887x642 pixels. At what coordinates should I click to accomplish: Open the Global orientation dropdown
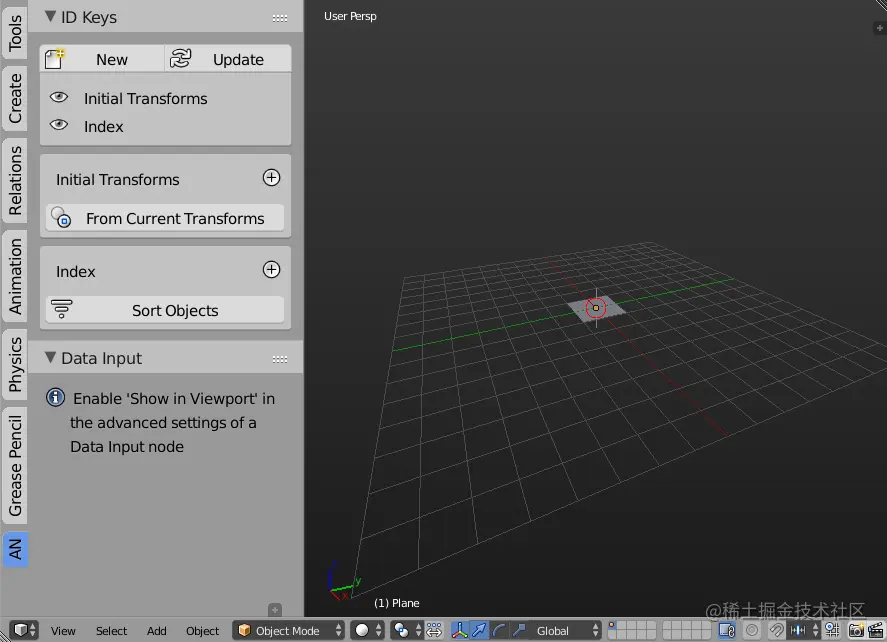coord(565,630)
